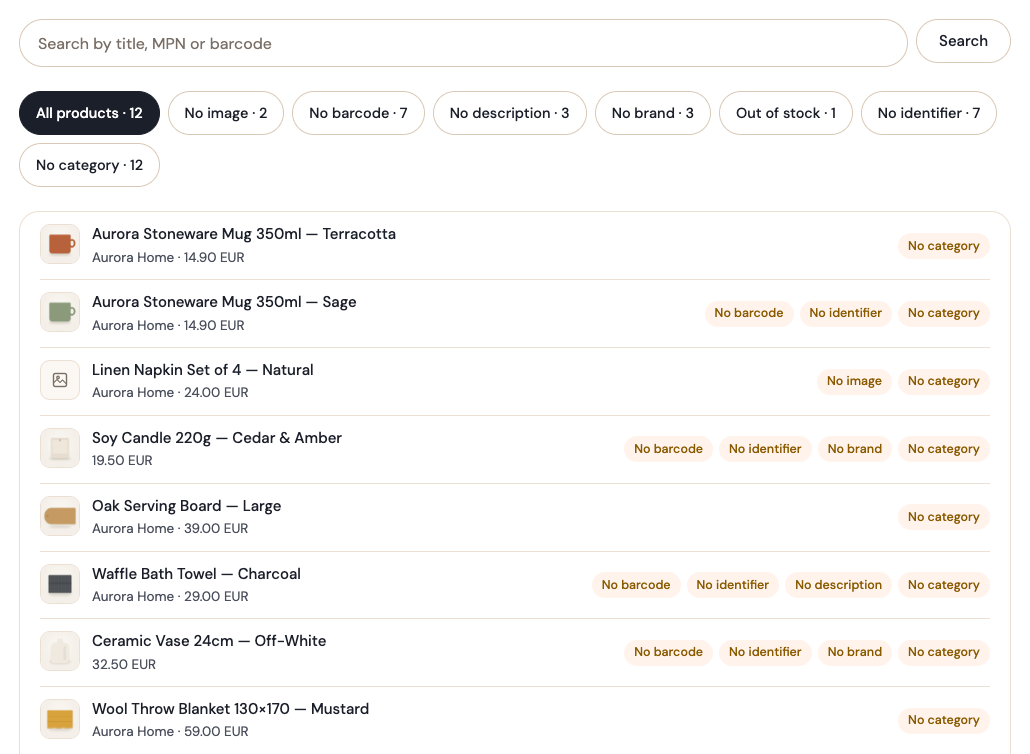Show Out of stock products
The image size is (1030, 754).
786,113
